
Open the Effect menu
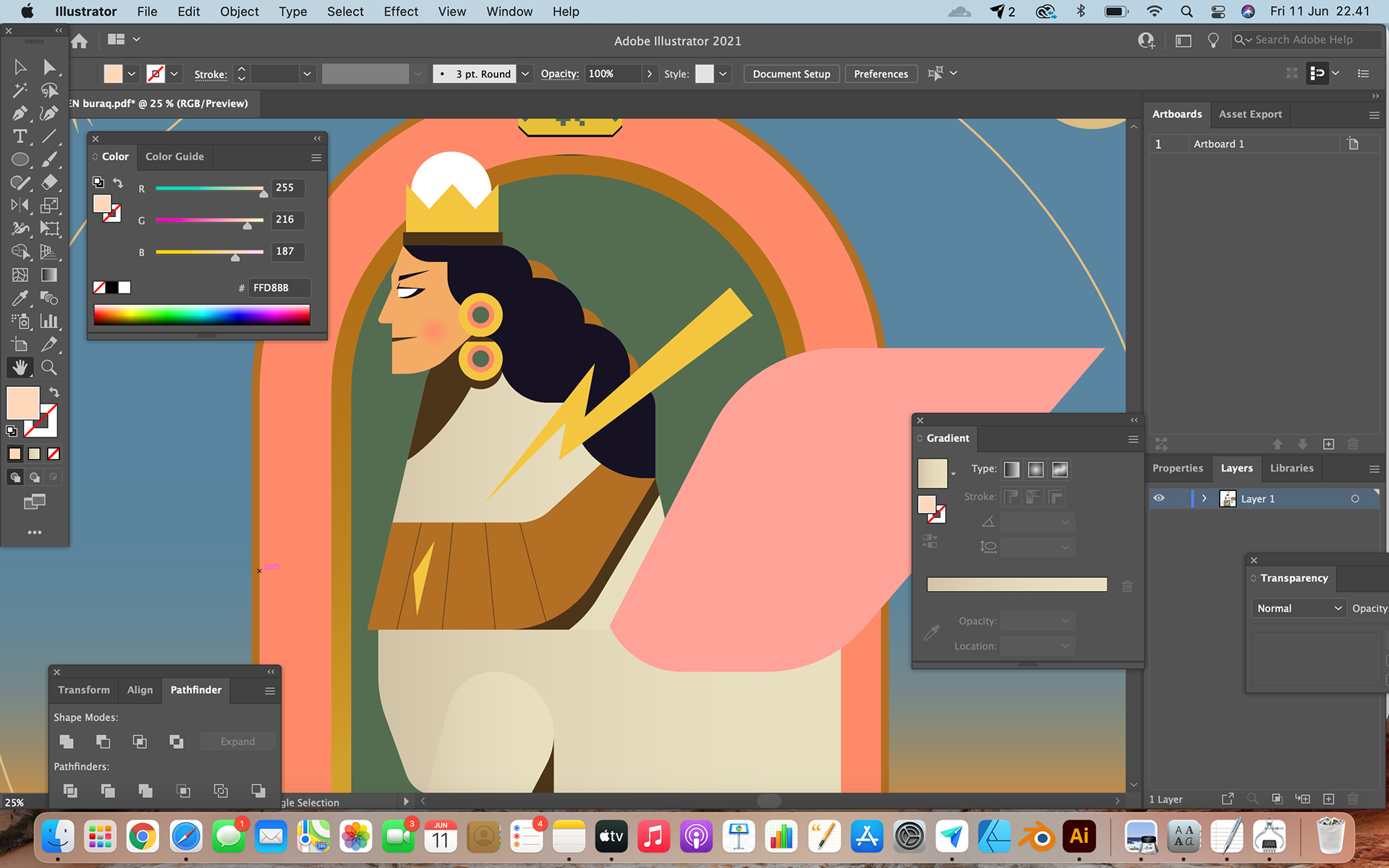click(401, 12)
